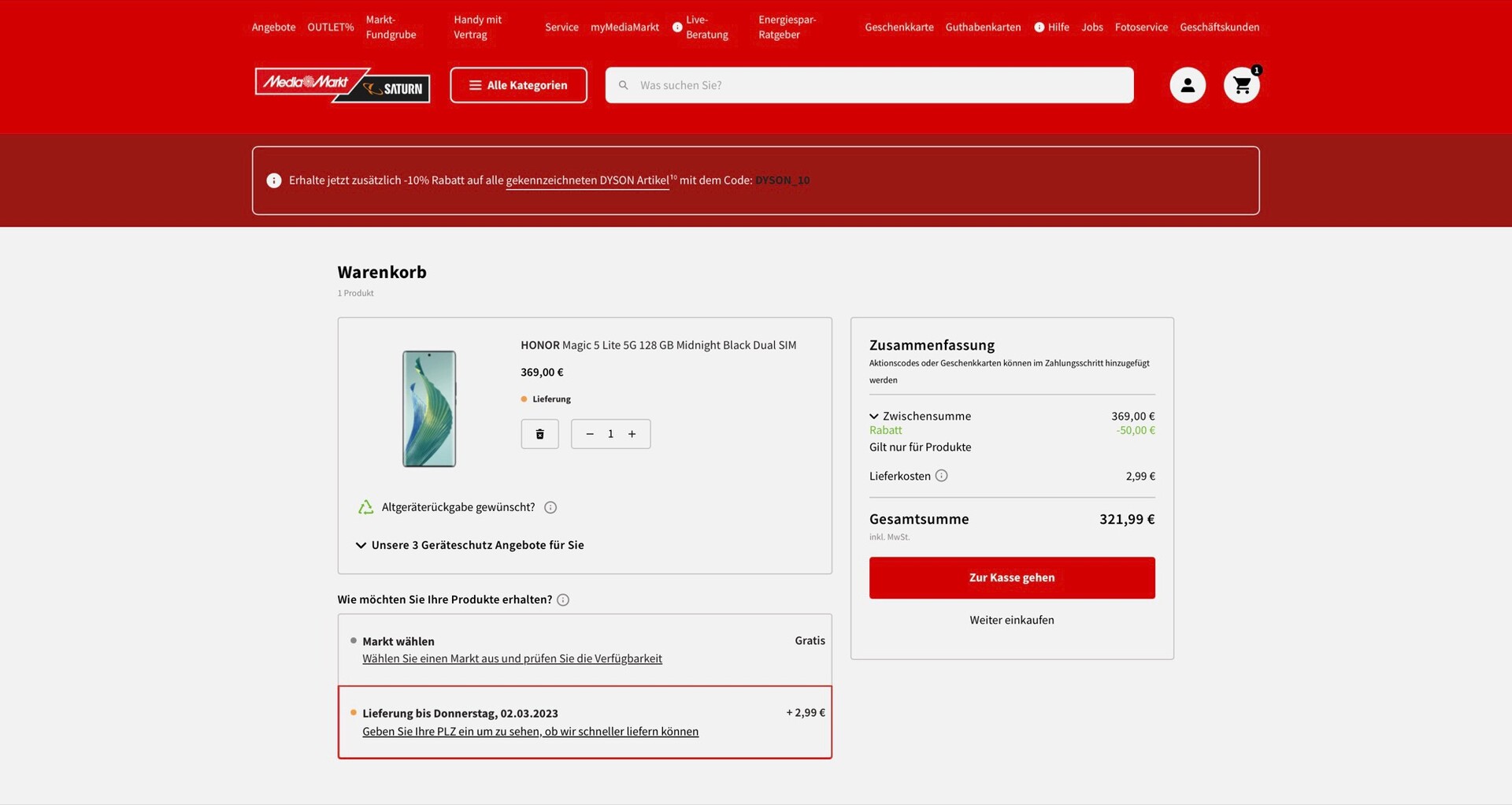
Task: Click the 1 Produkt count text
Action: (356, 293)
